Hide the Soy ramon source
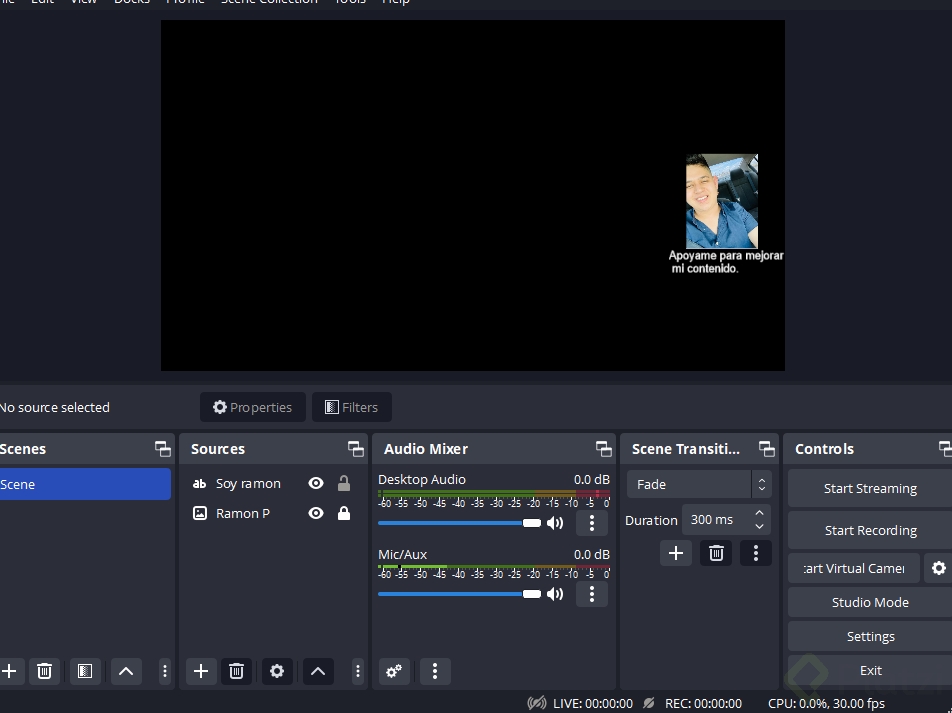 click(x=316, y=483)
